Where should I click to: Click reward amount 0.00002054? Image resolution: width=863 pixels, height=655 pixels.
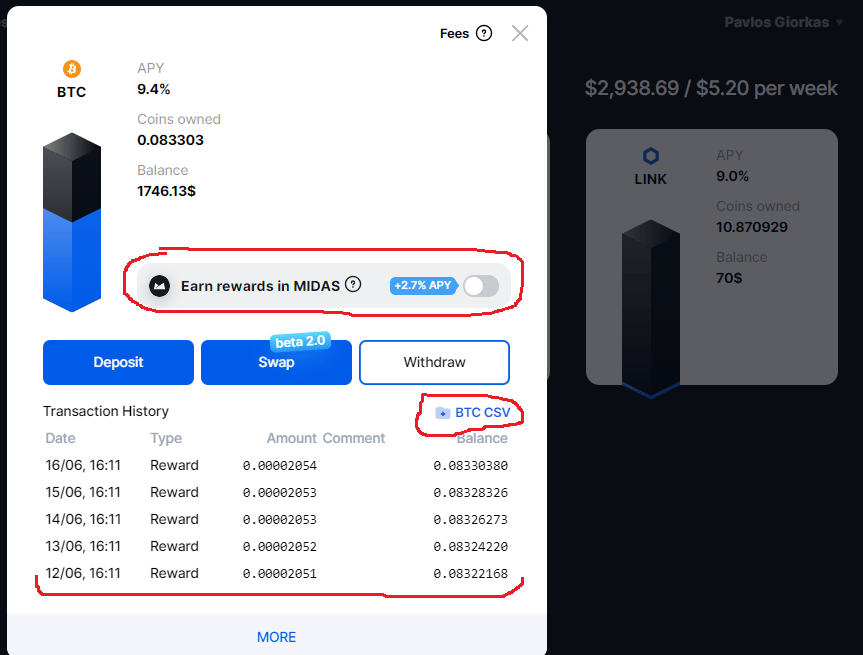pos(280,466)
